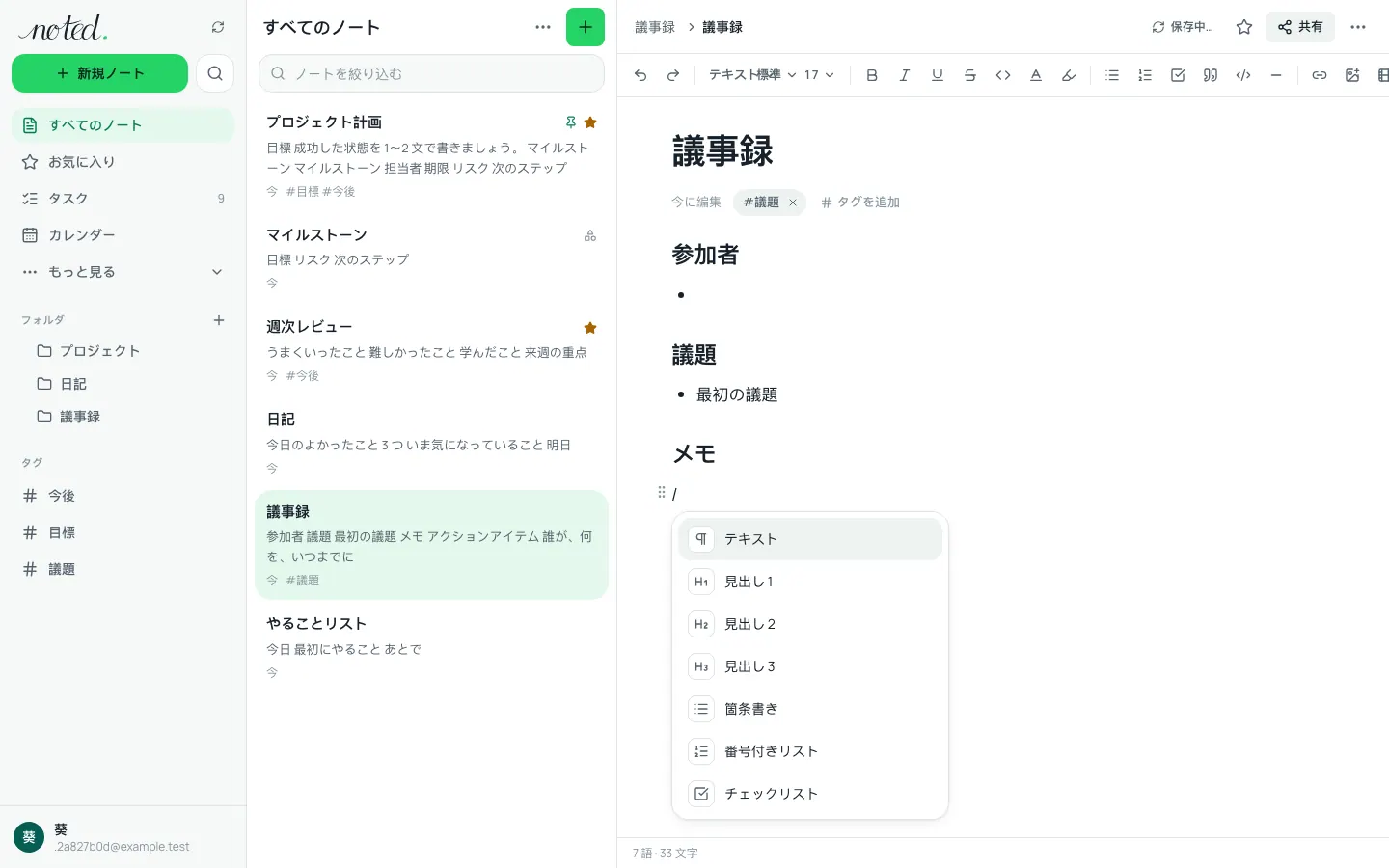
Task: Insert an image
Action: click(1352, 75)
